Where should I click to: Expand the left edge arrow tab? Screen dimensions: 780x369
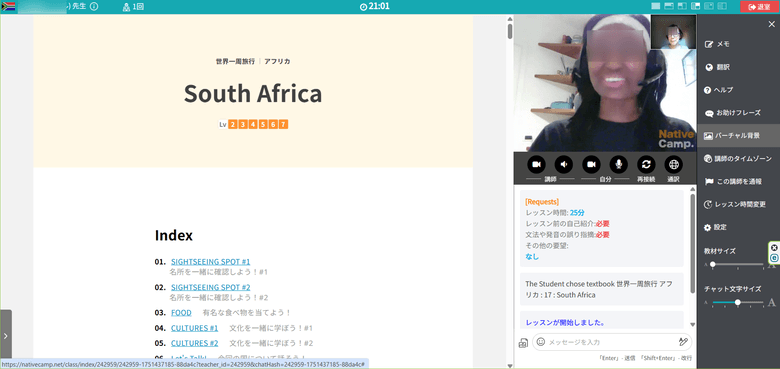[5, 336]
